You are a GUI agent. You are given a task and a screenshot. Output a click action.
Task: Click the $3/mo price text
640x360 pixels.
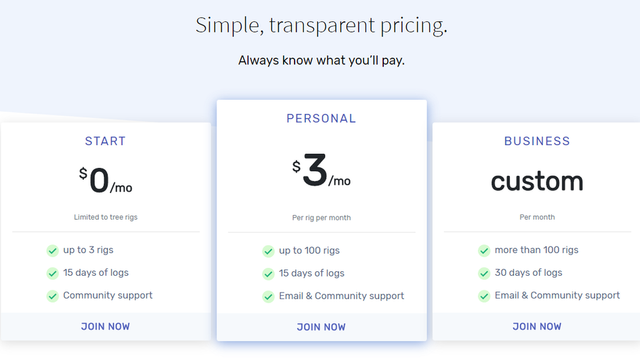(321, 171)
